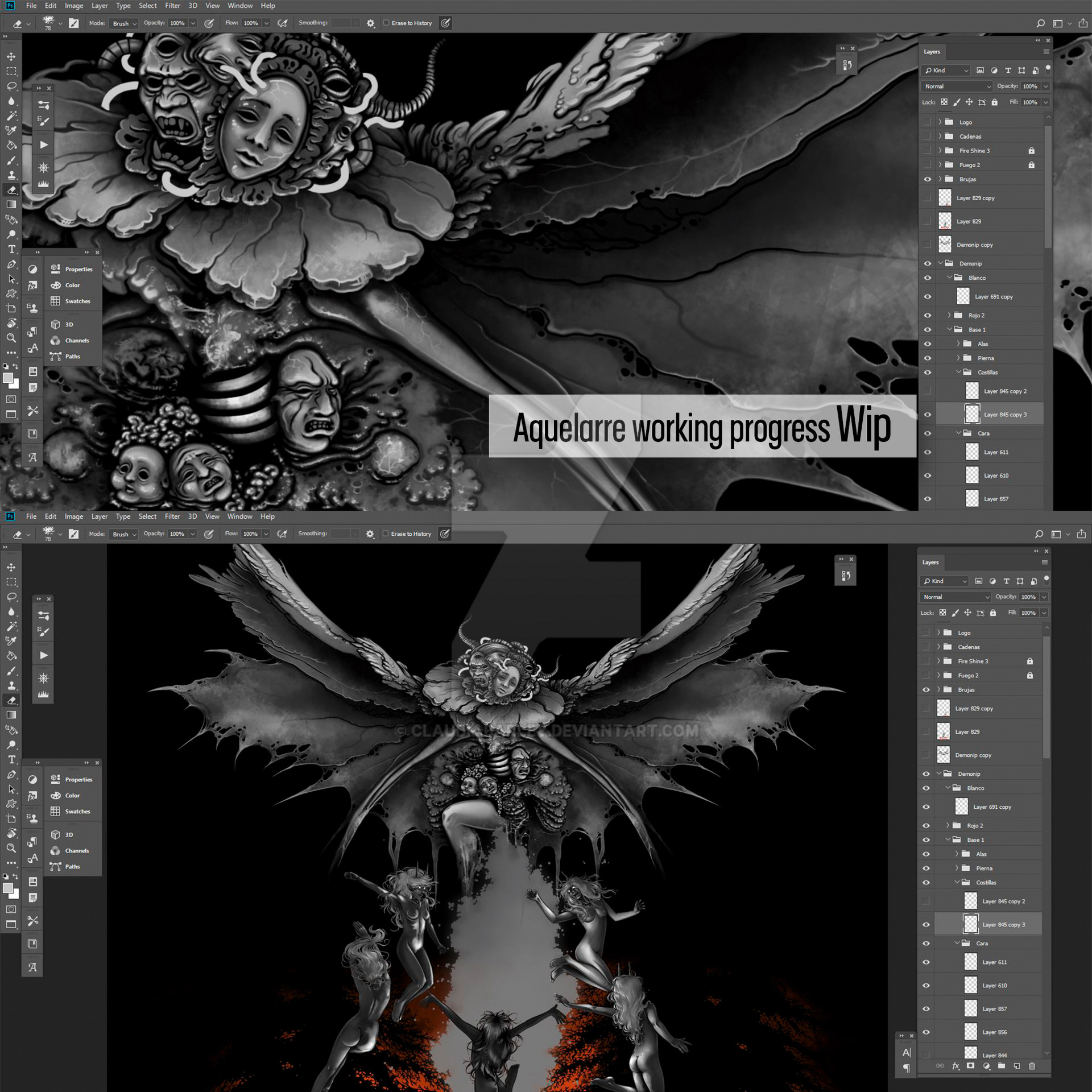Tick Erase to History checkbox in upper window
The width and height of the screenshot is (1092, 1092).
coord(386,23)
